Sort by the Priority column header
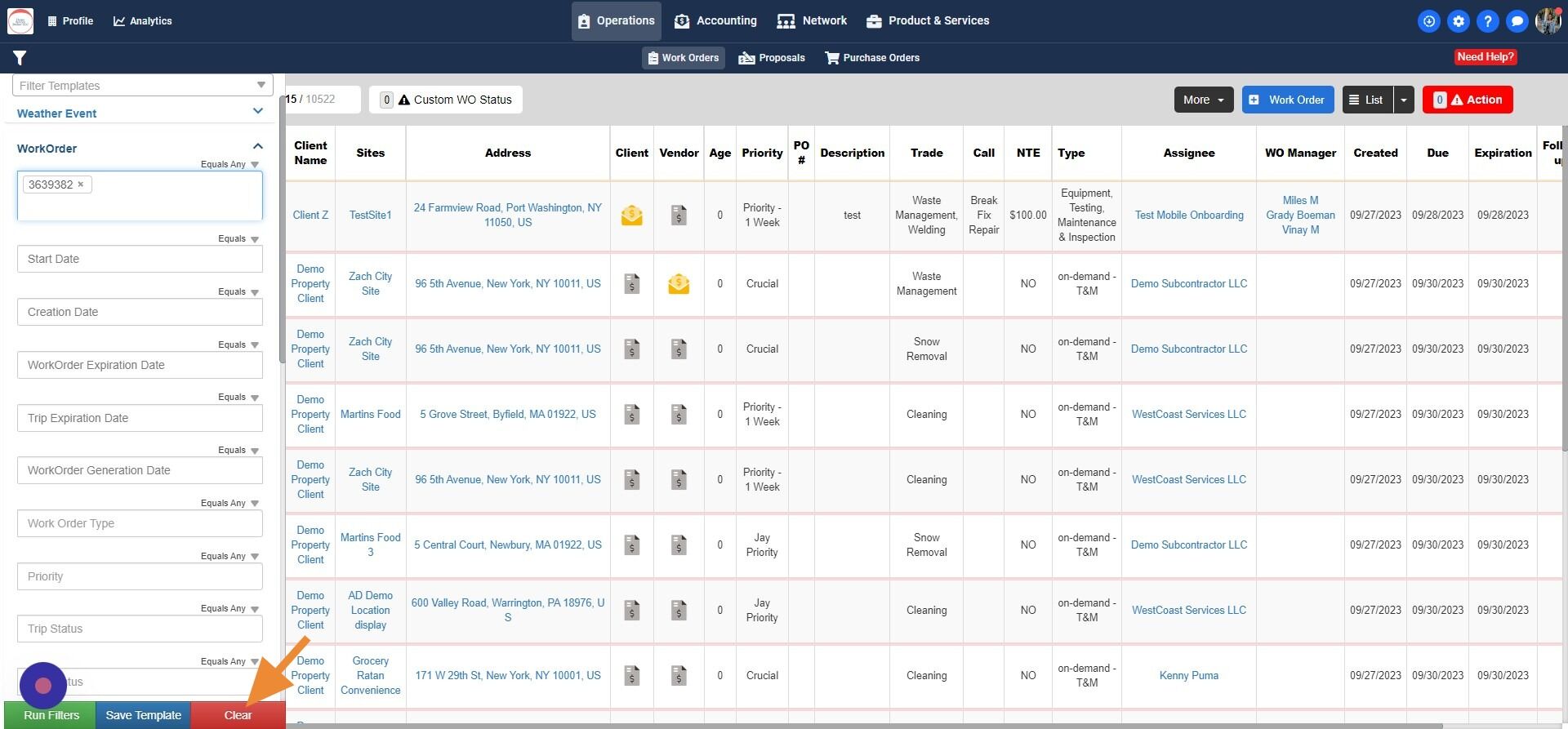 click(x=762, y=153)
